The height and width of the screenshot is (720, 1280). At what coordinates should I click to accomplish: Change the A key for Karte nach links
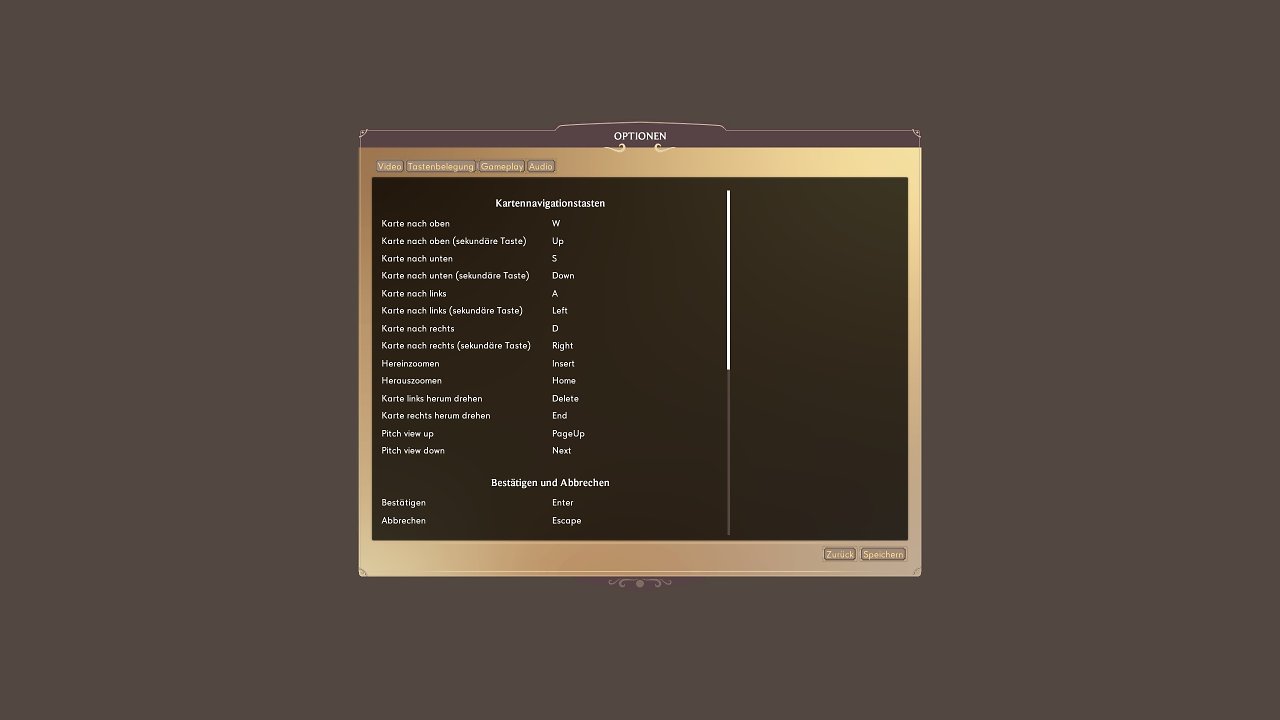pyautogui.click(x=555, y=294)
